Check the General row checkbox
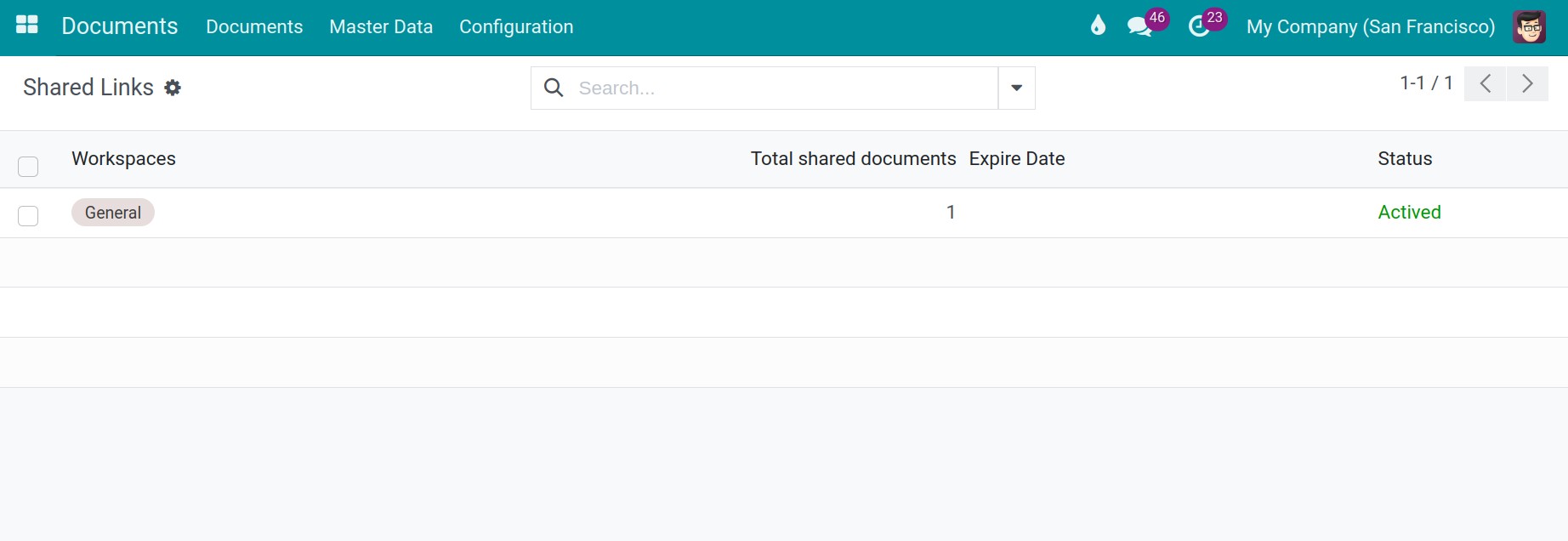This screenshot has height=541, width=1568. tap(28, 215)
